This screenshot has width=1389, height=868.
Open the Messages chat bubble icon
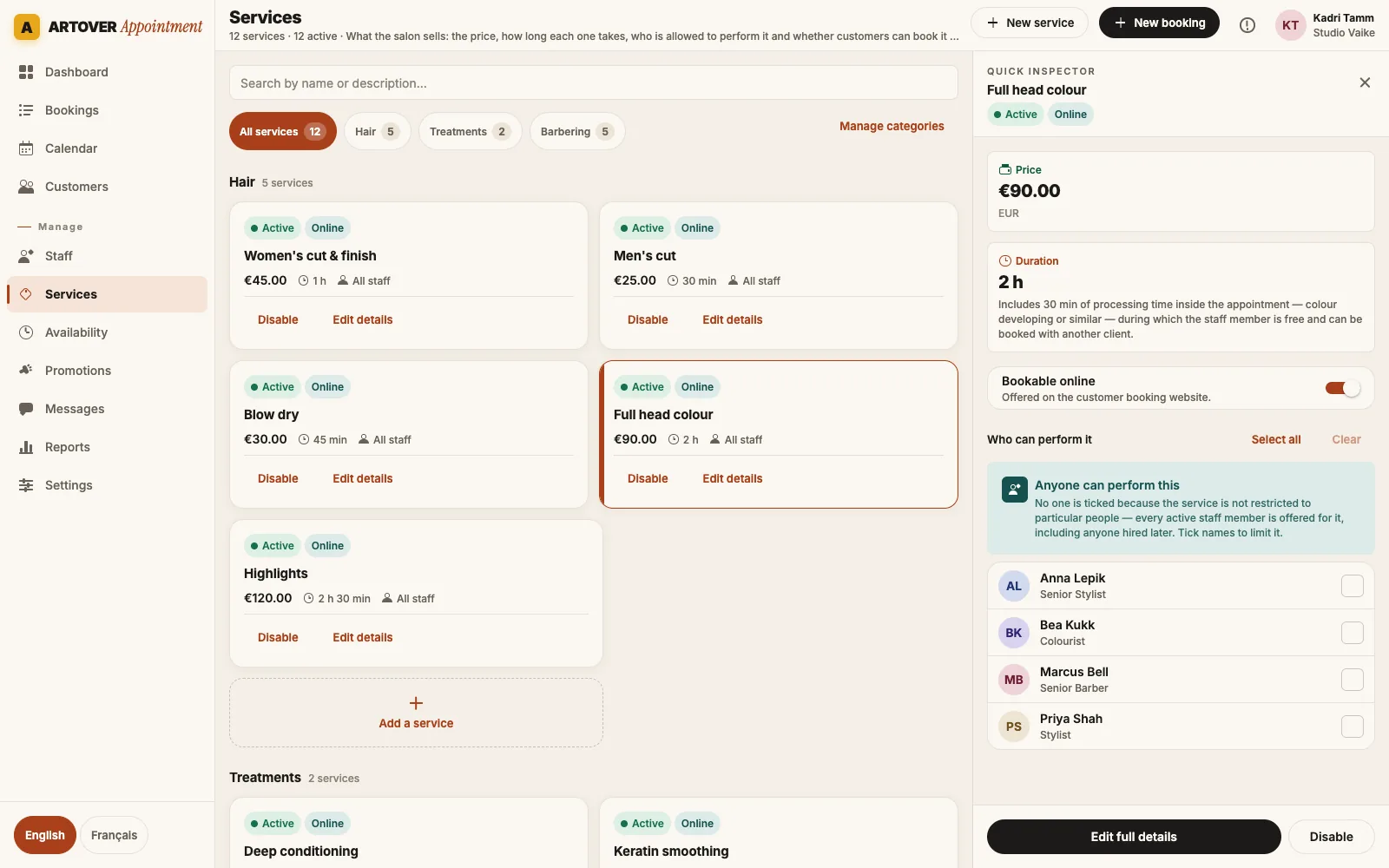click(x=26, y=409)
